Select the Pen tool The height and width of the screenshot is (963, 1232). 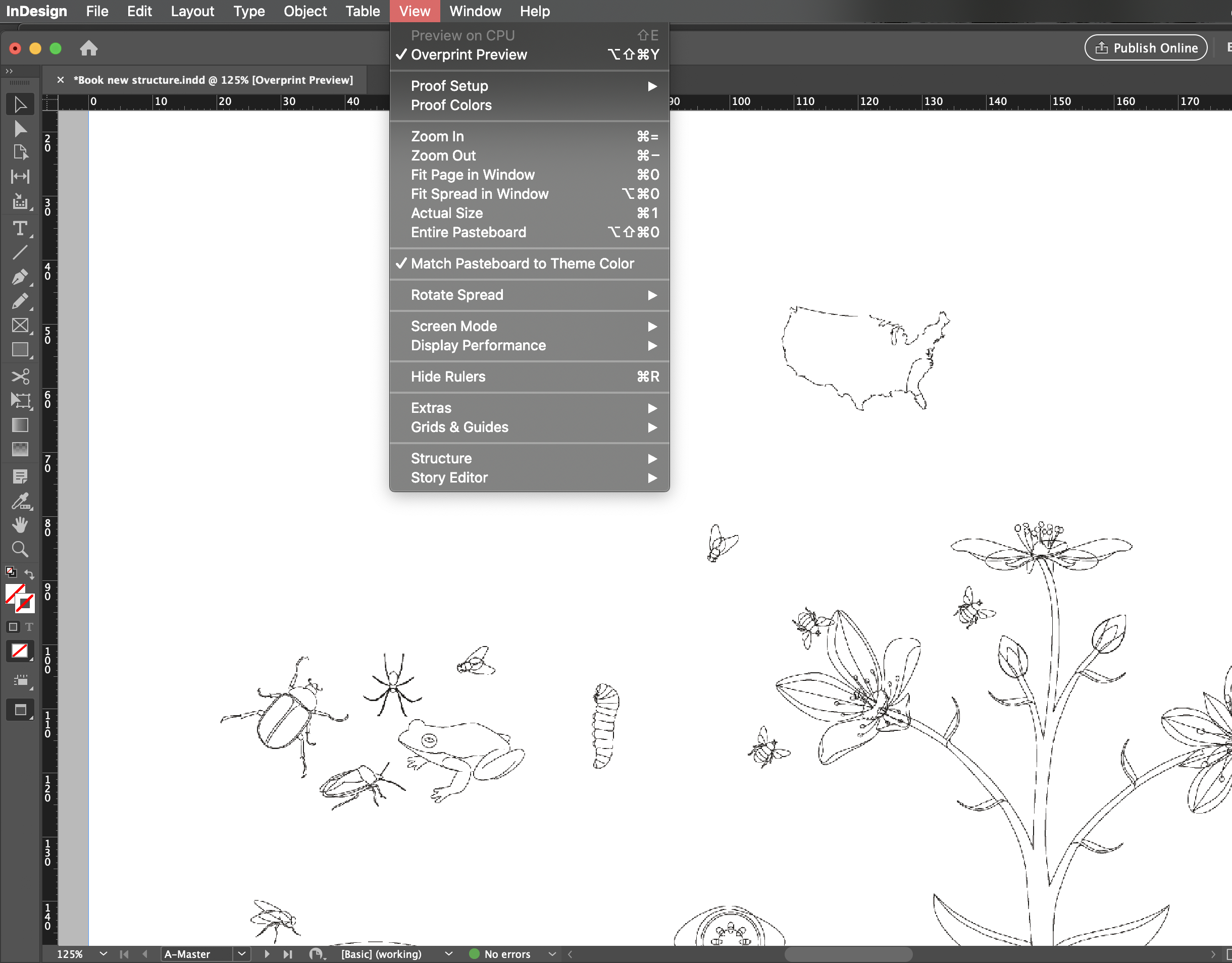coord(20,277)
